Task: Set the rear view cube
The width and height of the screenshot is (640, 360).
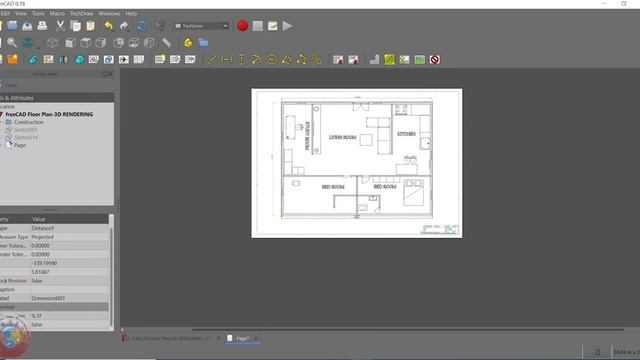Action: click(118, 42)
